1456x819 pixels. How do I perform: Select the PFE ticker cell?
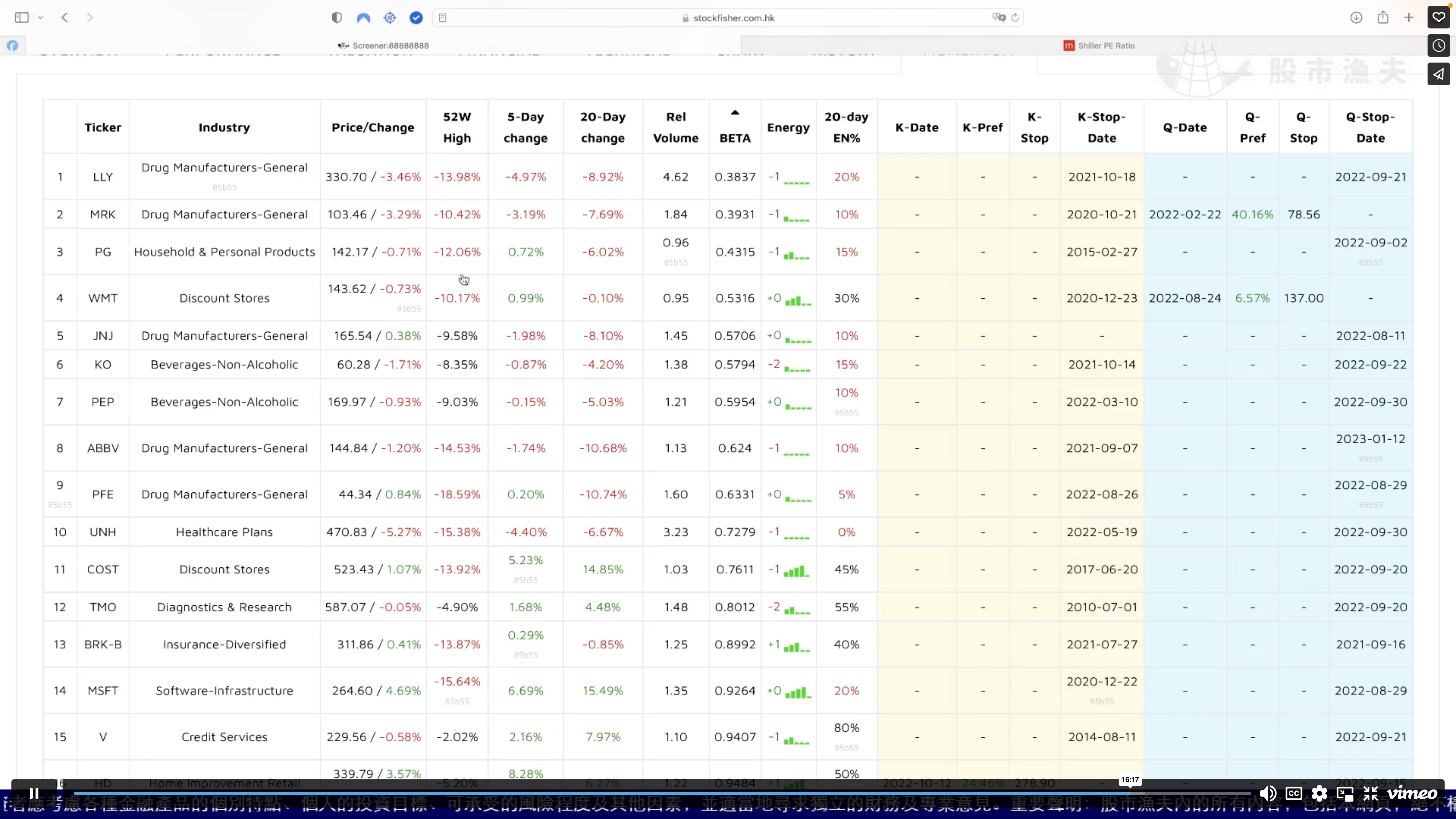[103, 494]
